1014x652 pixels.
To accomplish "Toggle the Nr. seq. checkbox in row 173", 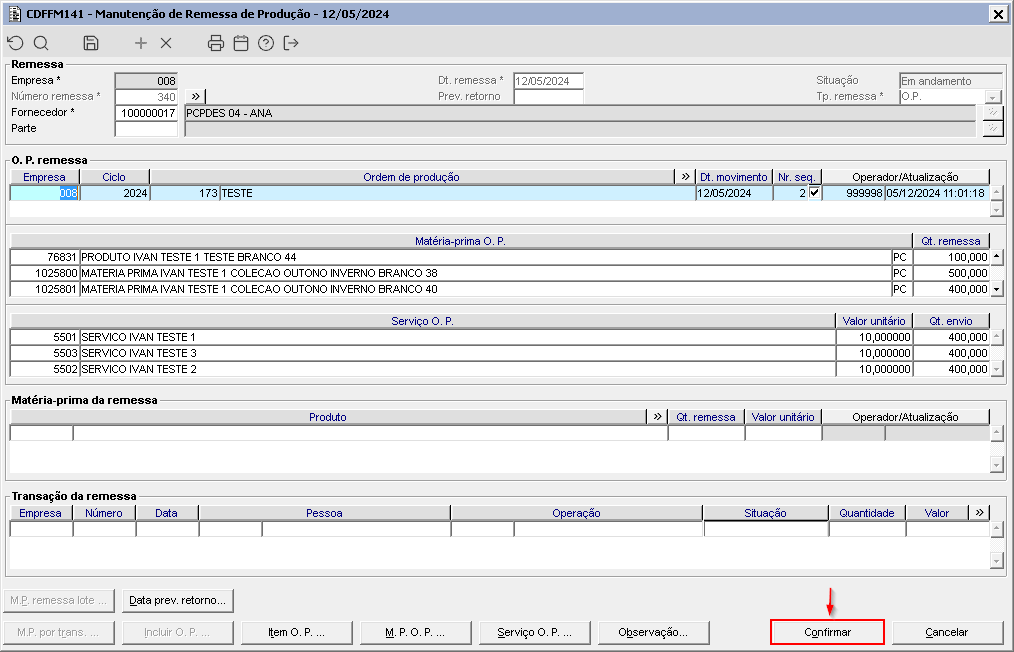I will 814,193.
